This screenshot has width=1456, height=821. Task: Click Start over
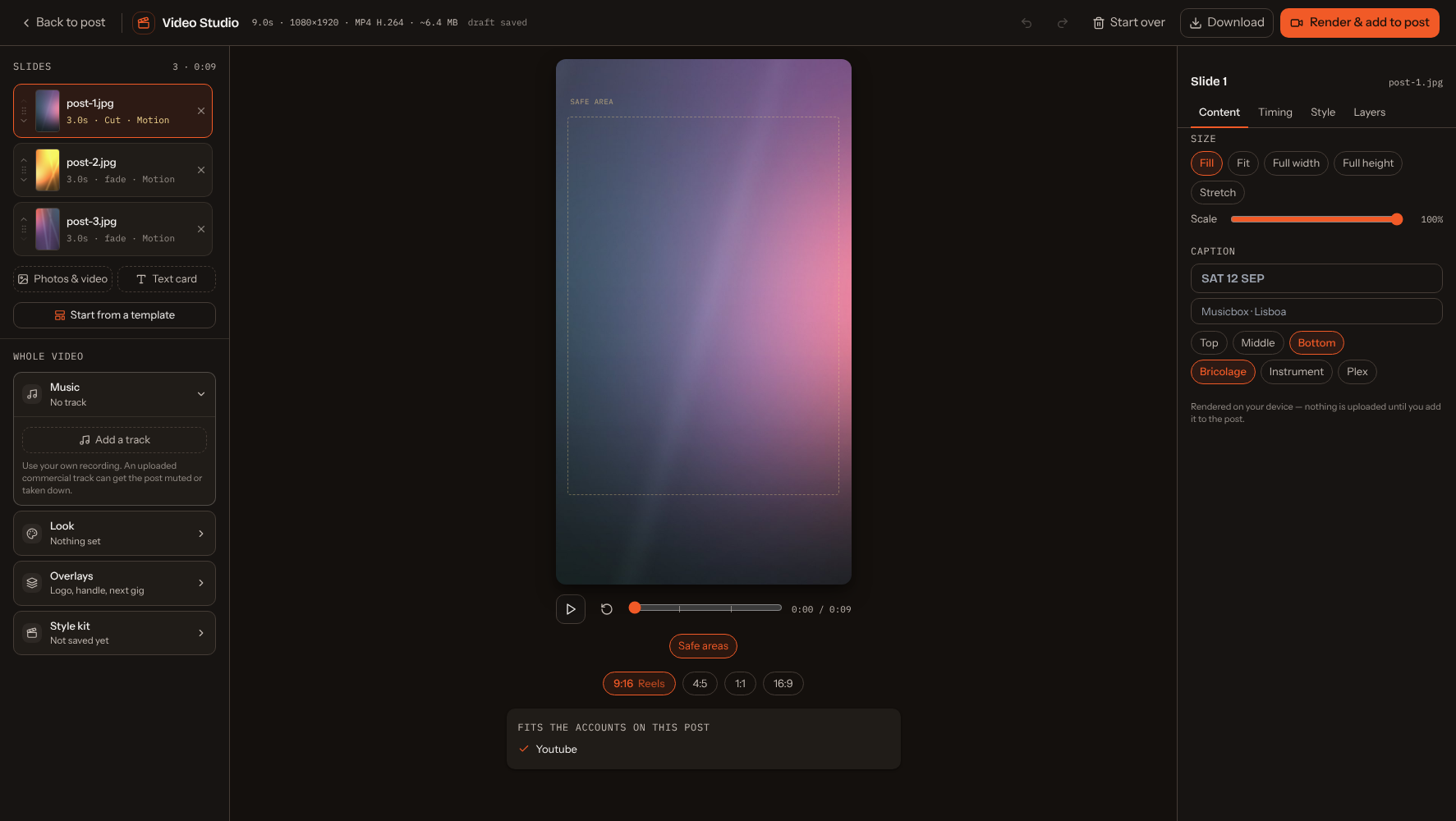coord(1128,23)
